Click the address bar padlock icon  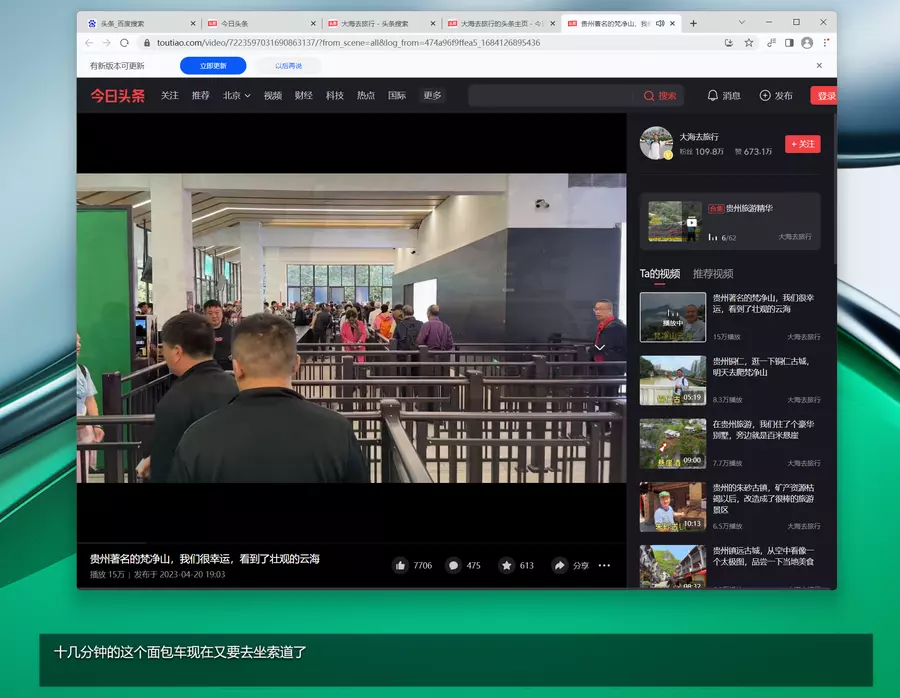click(147, 42)
